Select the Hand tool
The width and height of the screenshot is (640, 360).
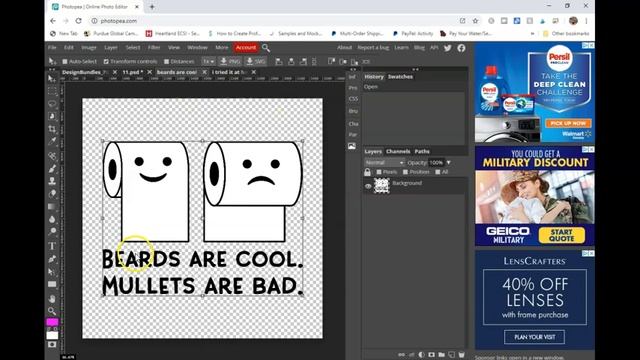coord(52,298)
